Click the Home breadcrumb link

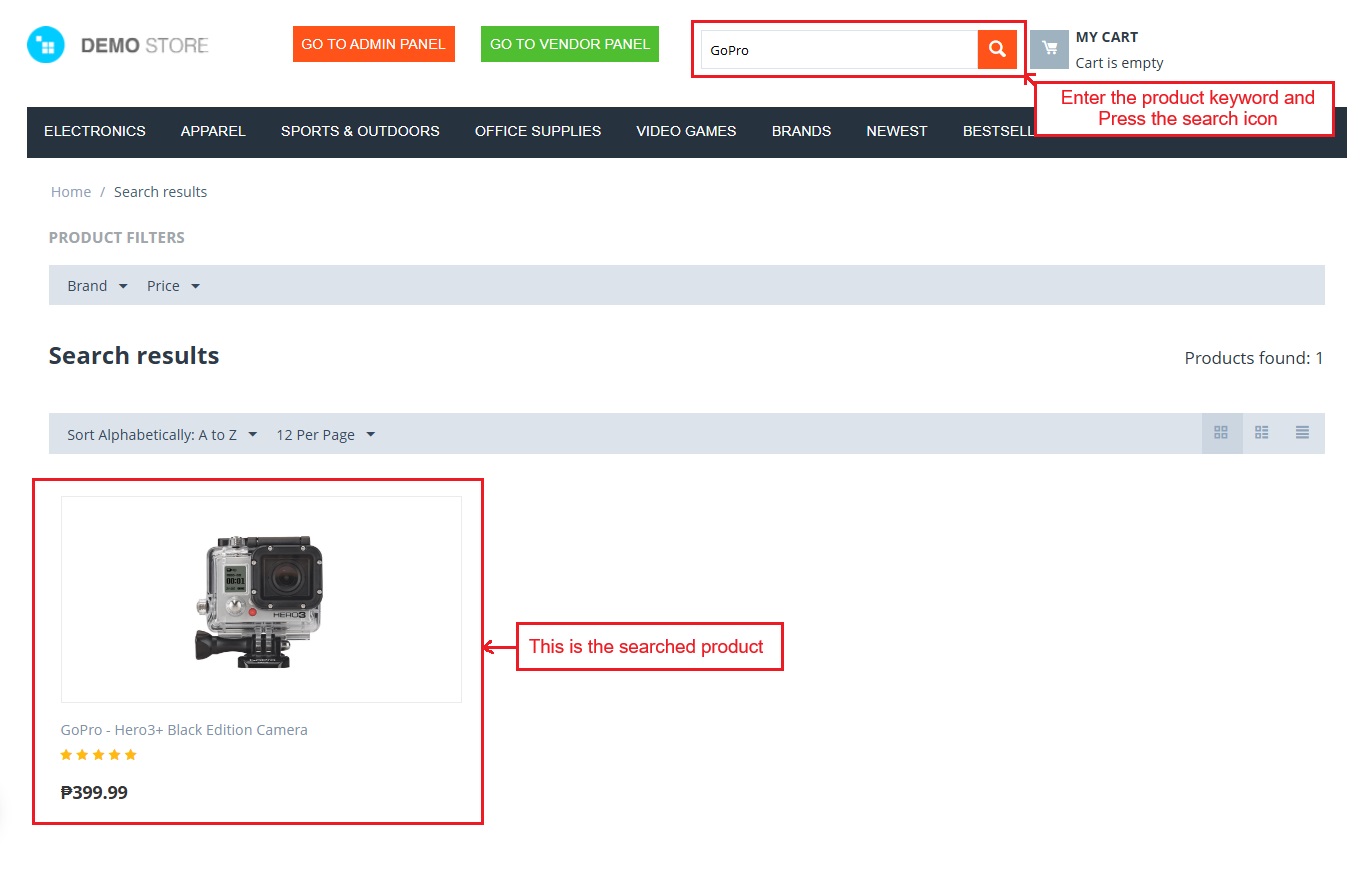click(x=71, y=192)
